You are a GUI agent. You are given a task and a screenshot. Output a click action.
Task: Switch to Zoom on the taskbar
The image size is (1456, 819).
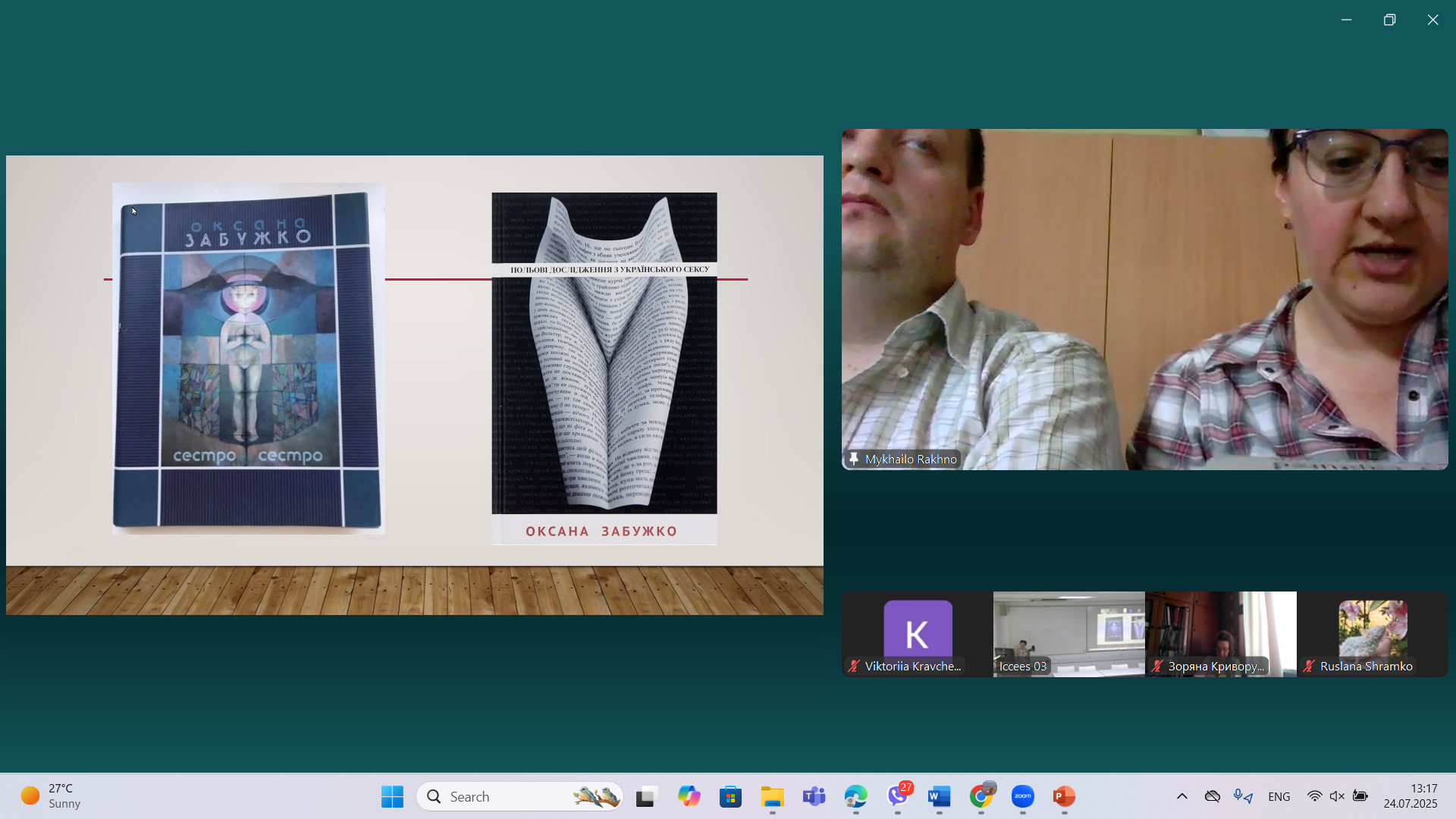point(1022,796)
